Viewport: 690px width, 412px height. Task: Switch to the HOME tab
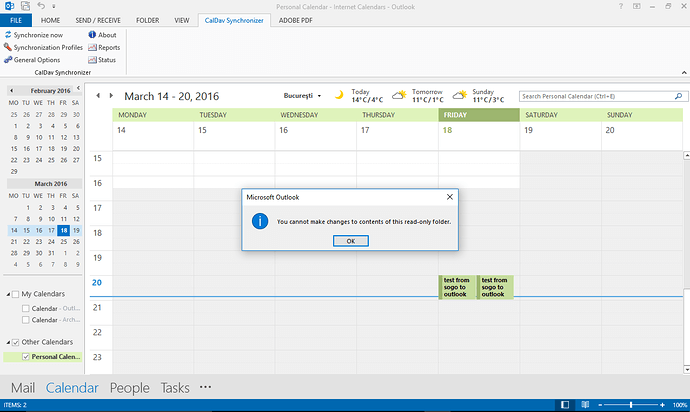click(50, 20)
